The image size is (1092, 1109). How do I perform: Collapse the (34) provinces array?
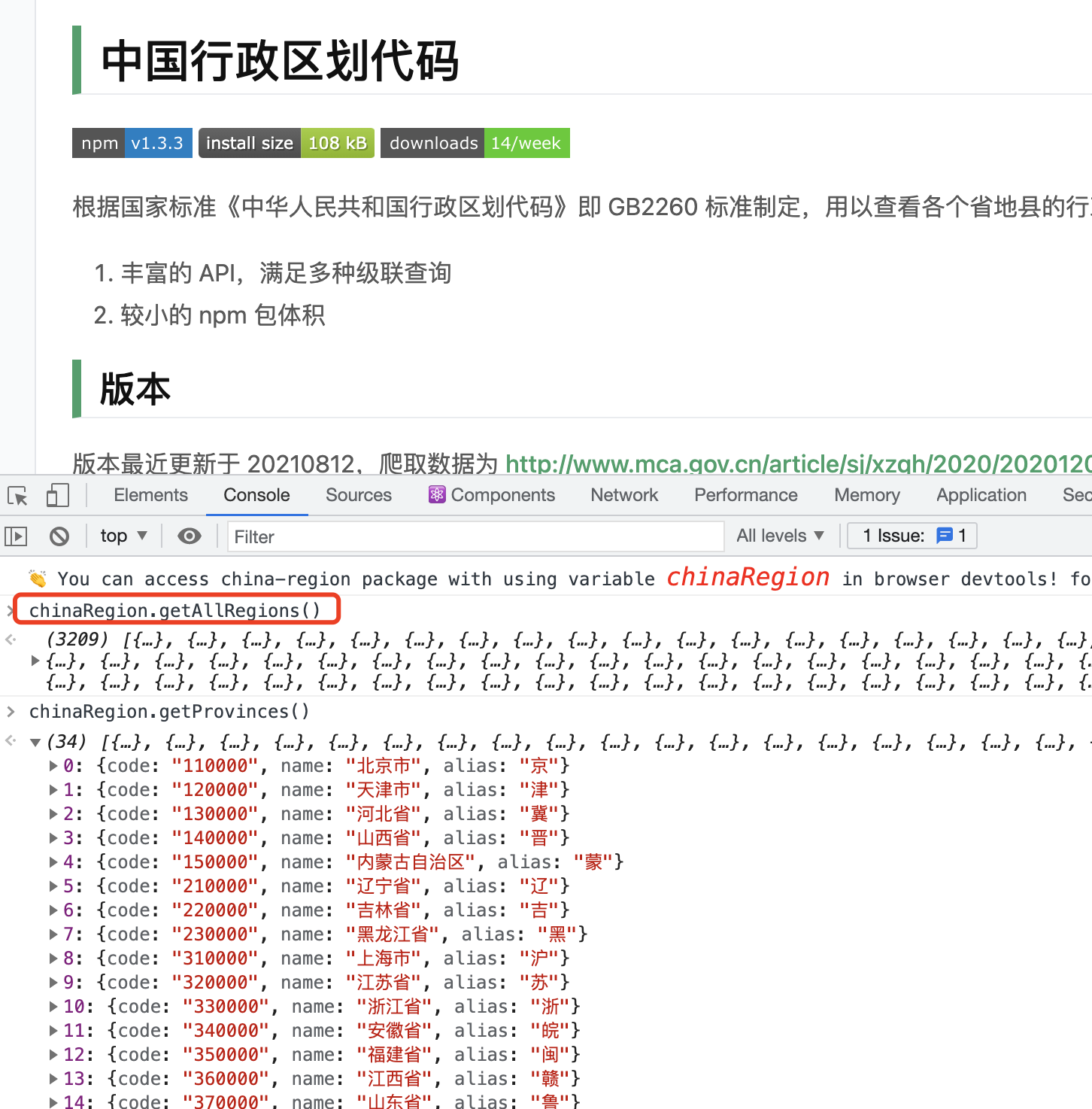pos(35,742)
